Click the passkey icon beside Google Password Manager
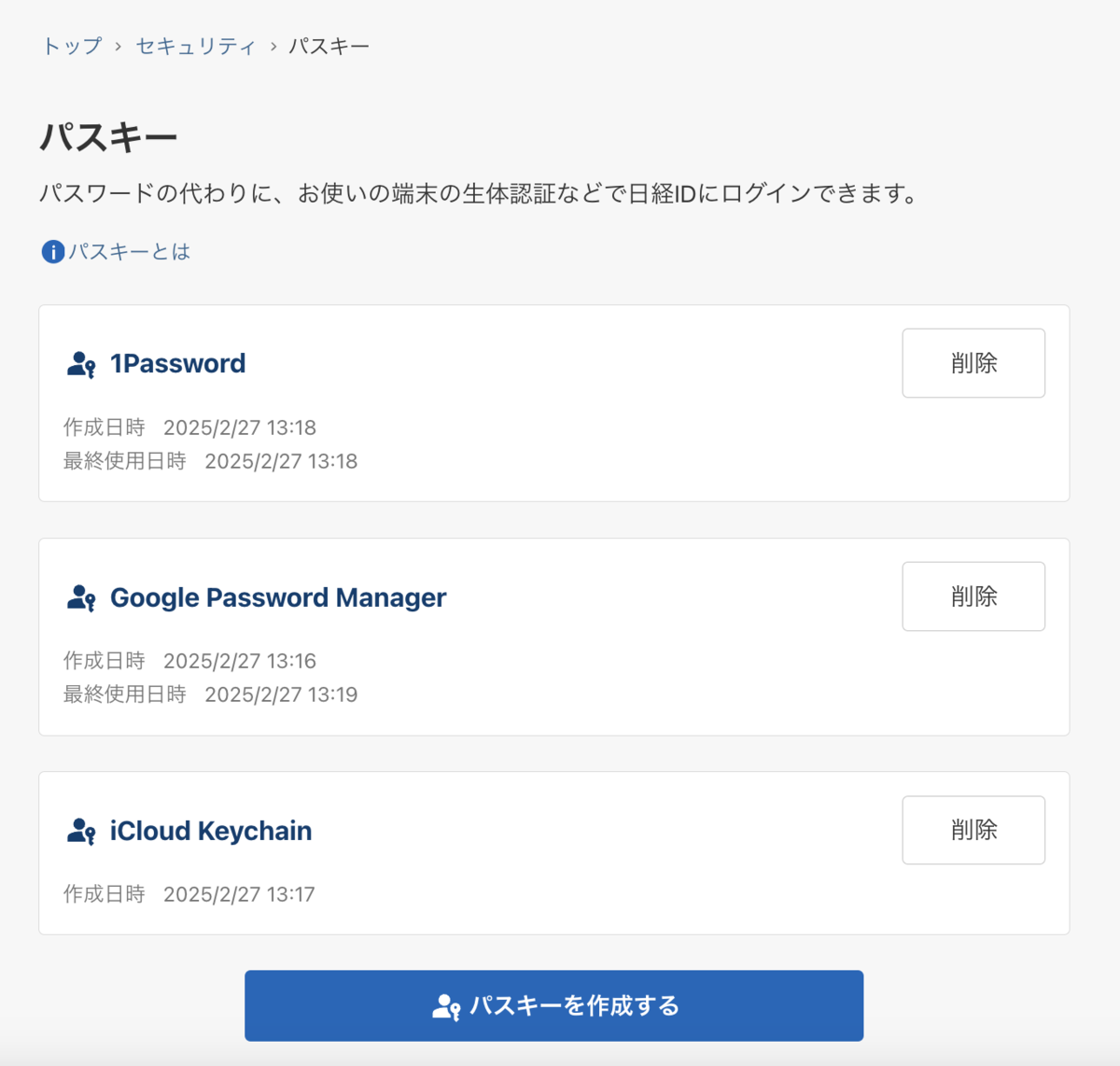Image resolution: width=1120 pixels, height=1066 pixels. point(81,597)
